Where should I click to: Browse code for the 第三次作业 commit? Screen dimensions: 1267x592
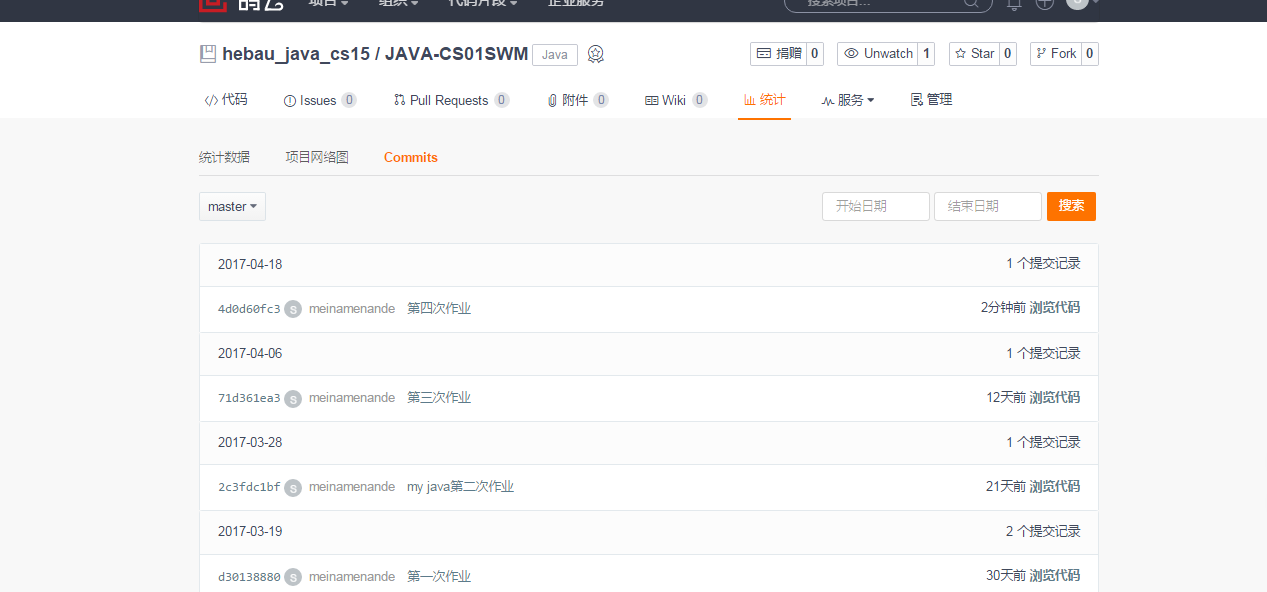[x=1055, y=397]
